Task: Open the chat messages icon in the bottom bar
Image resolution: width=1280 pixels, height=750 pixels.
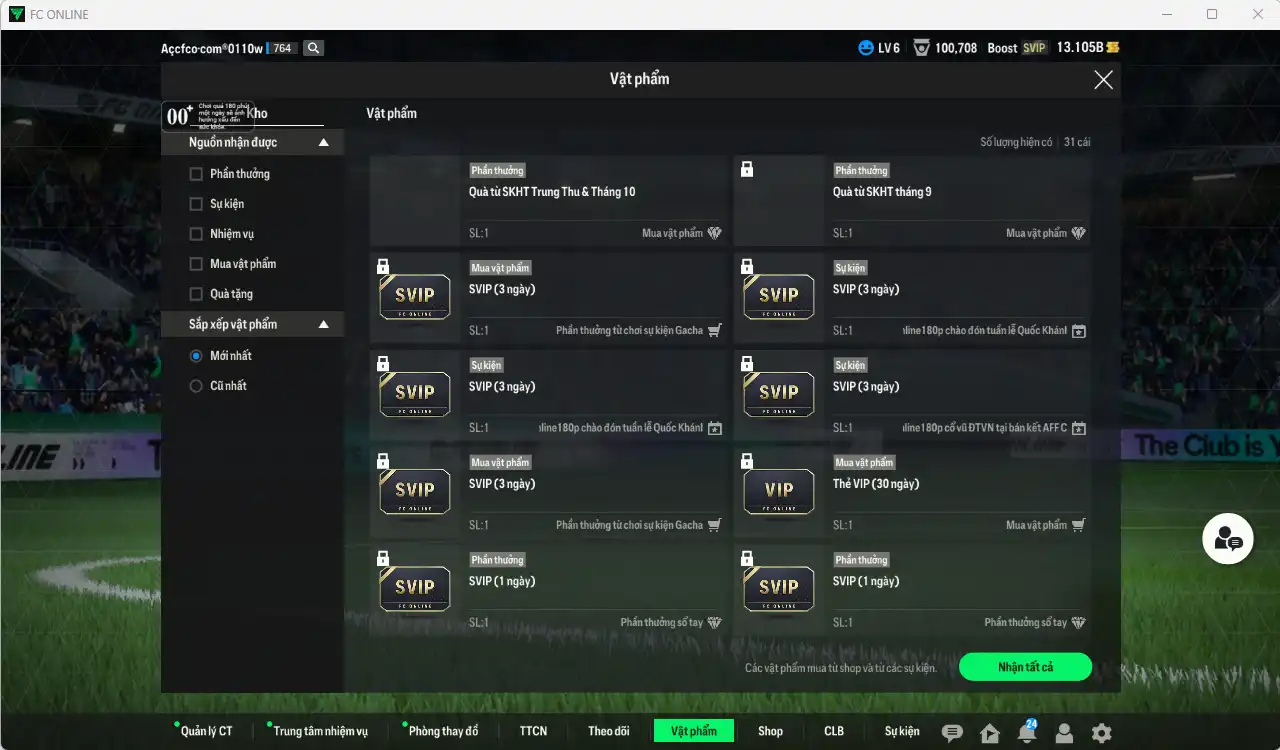Action: pyautogui.click(x=952, y=733)
